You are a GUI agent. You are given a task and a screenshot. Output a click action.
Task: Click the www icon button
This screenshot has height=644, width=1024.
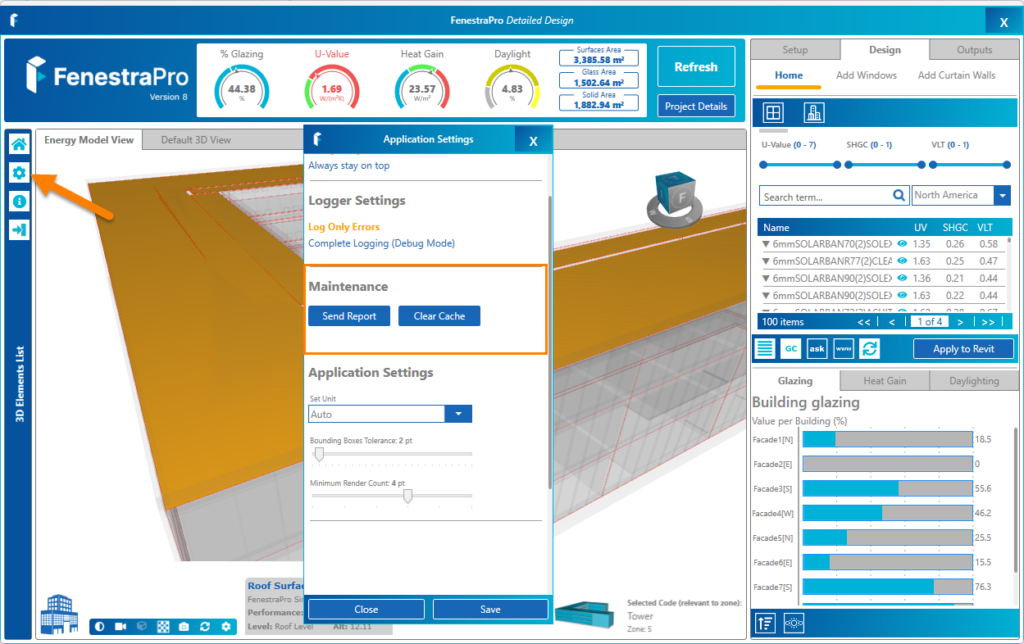pyautogui.click(x=844, y=348)
